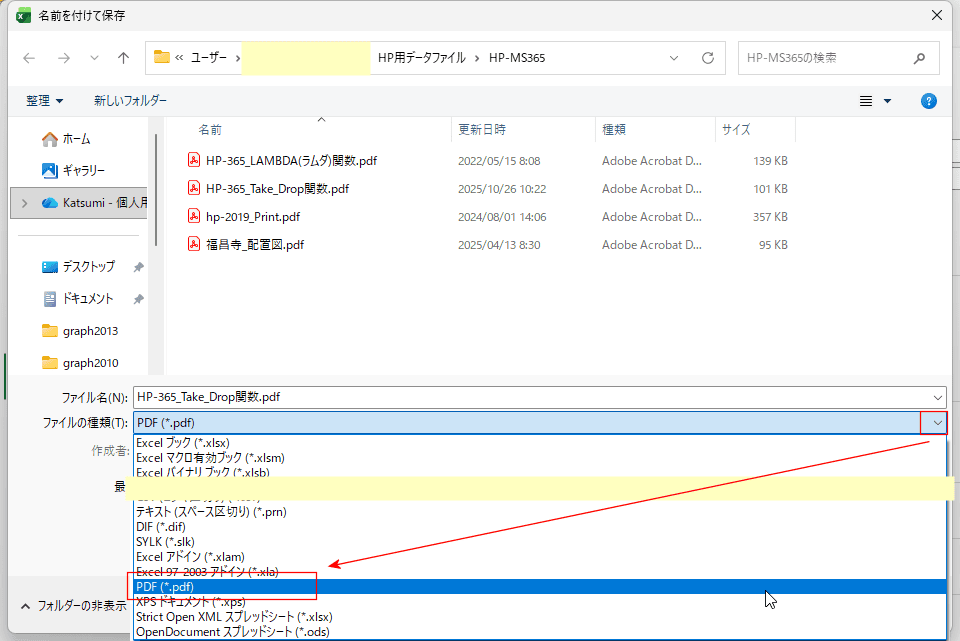Click the 新しいフォルダー button
Image resolution: width=960 pixels, height=641 pixels.
click(130, 101)
